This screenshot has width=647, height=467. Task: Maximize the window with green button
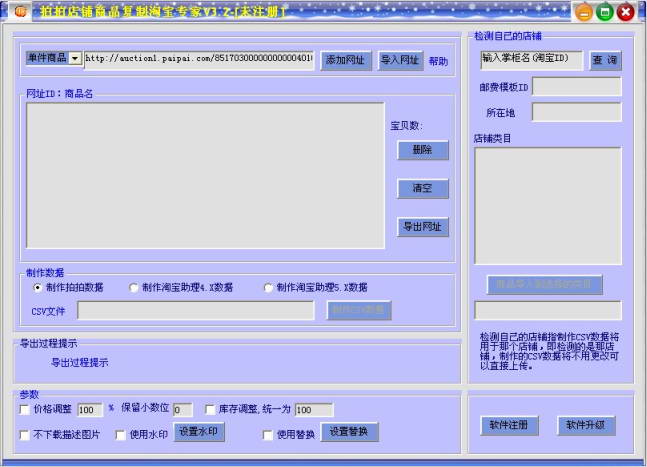pos(604,12)
